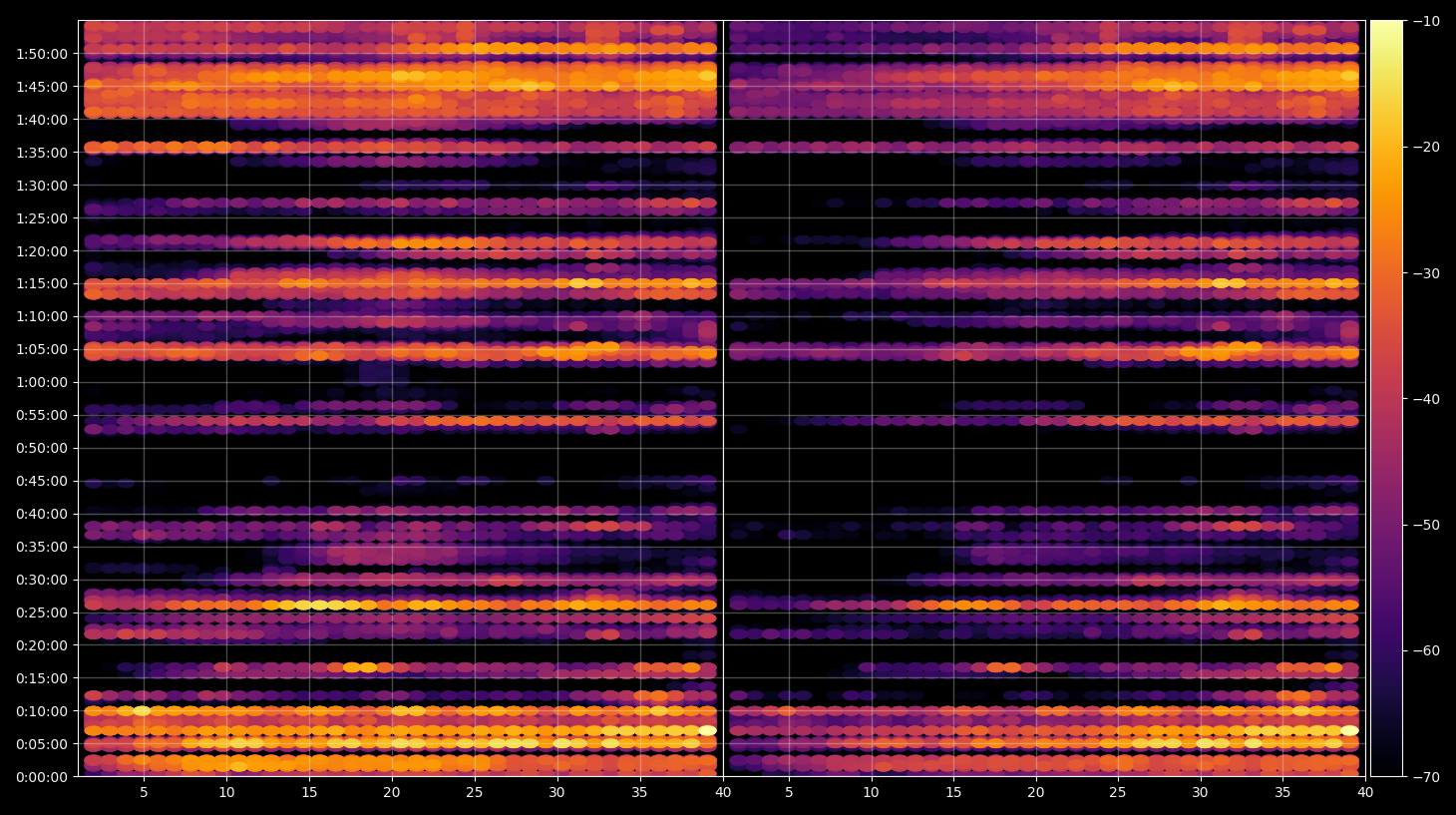Viewport: 1456px width, 815px height.
Task: Click the −50 colorbar tick label
Action: point(1426,525)
